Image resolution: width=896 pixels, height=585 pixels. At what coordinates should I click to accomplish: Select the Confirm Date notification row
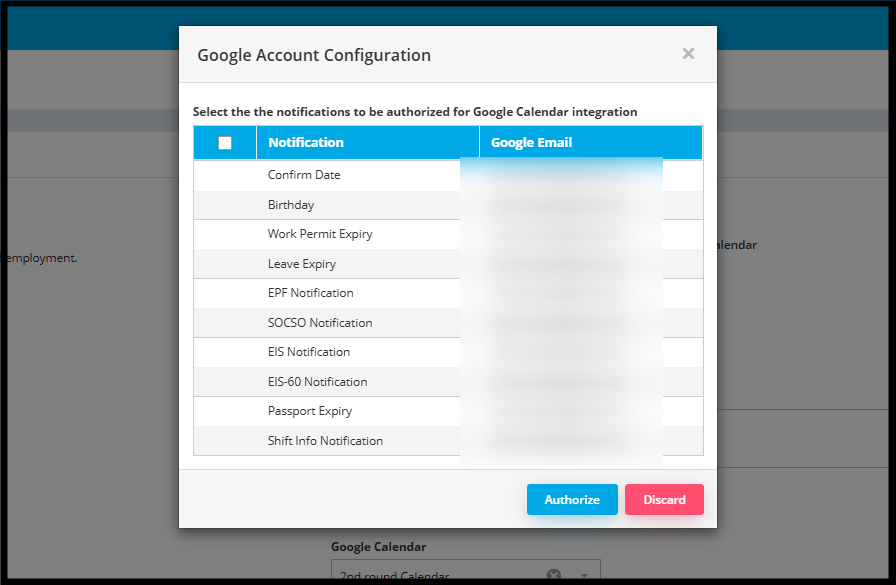(x=448, y=175)
